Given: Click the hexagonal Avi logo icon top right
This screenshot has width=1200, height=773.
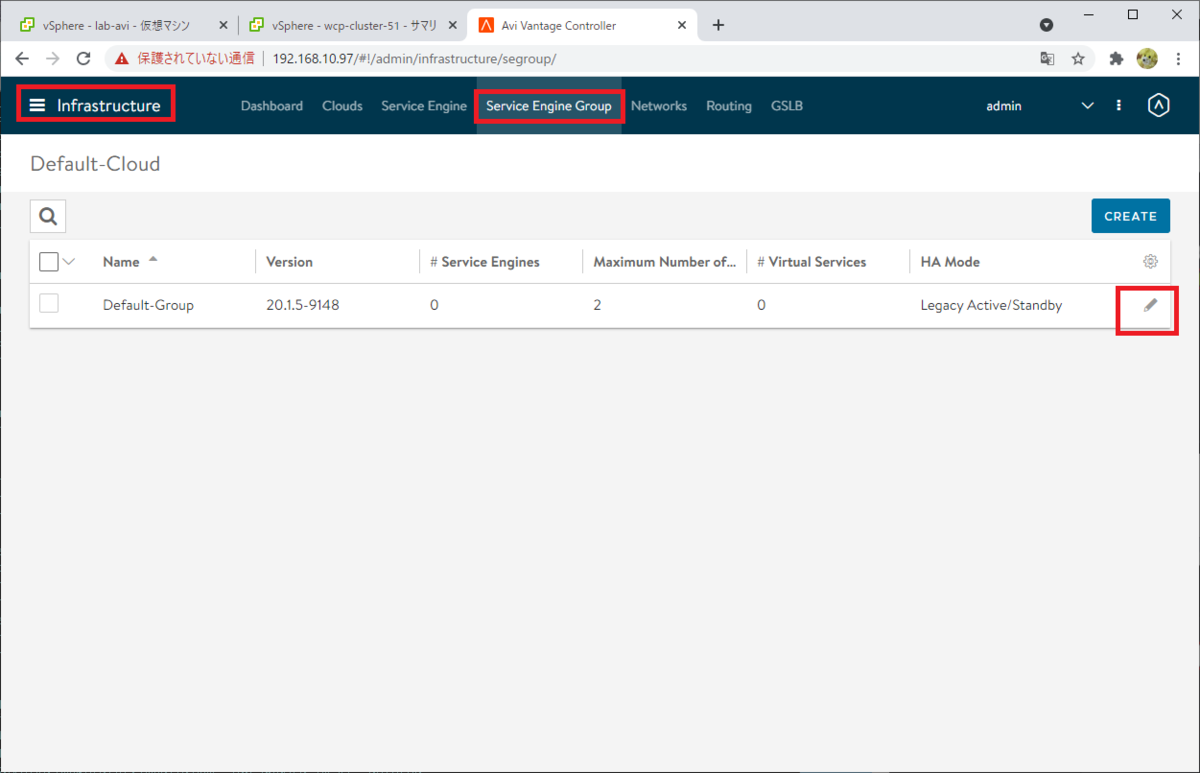Looking at the screenshot, I should [x=1158, y=105].
